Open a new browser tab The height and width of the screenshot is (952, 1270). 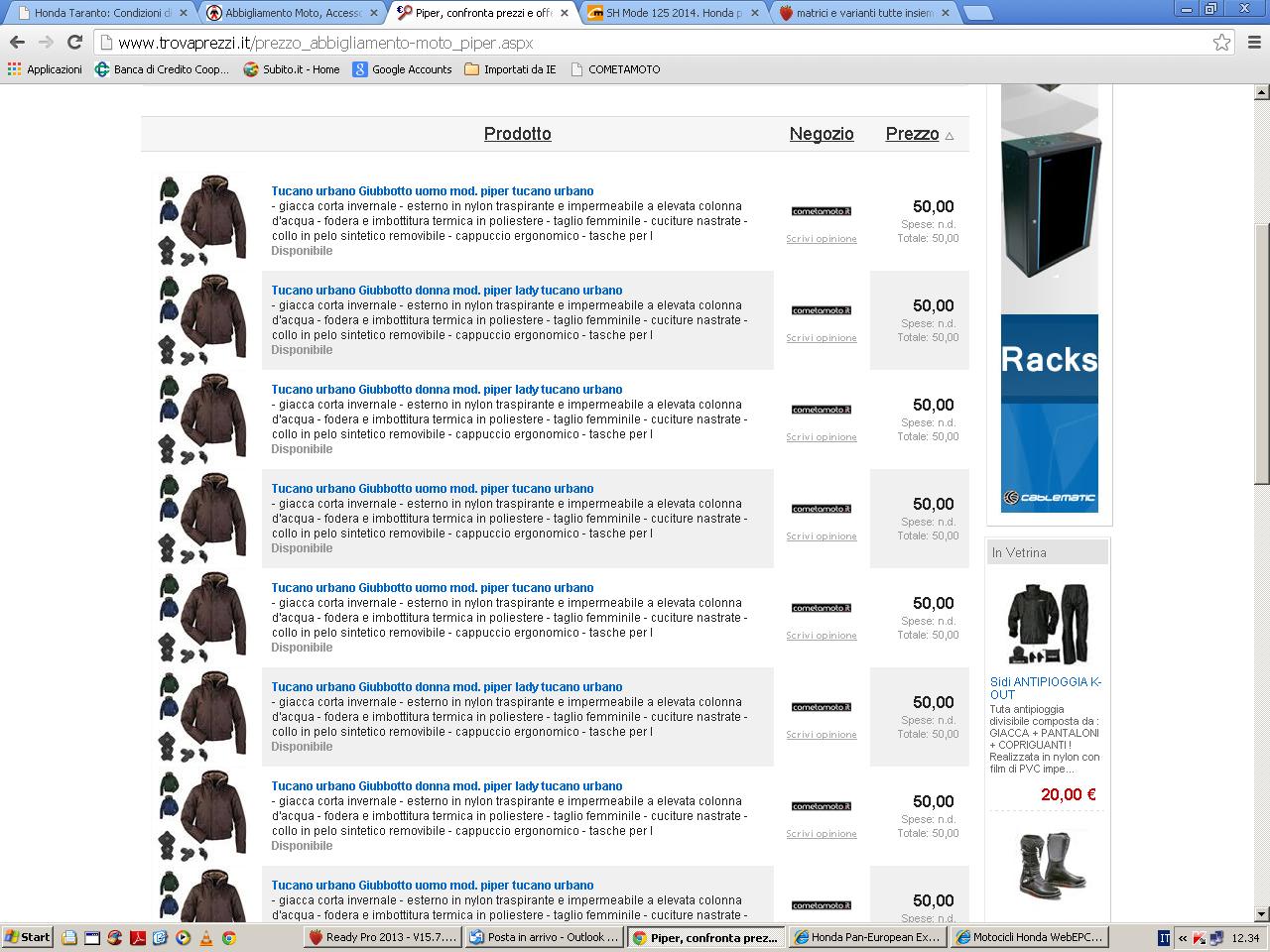[x=977, y=13]
